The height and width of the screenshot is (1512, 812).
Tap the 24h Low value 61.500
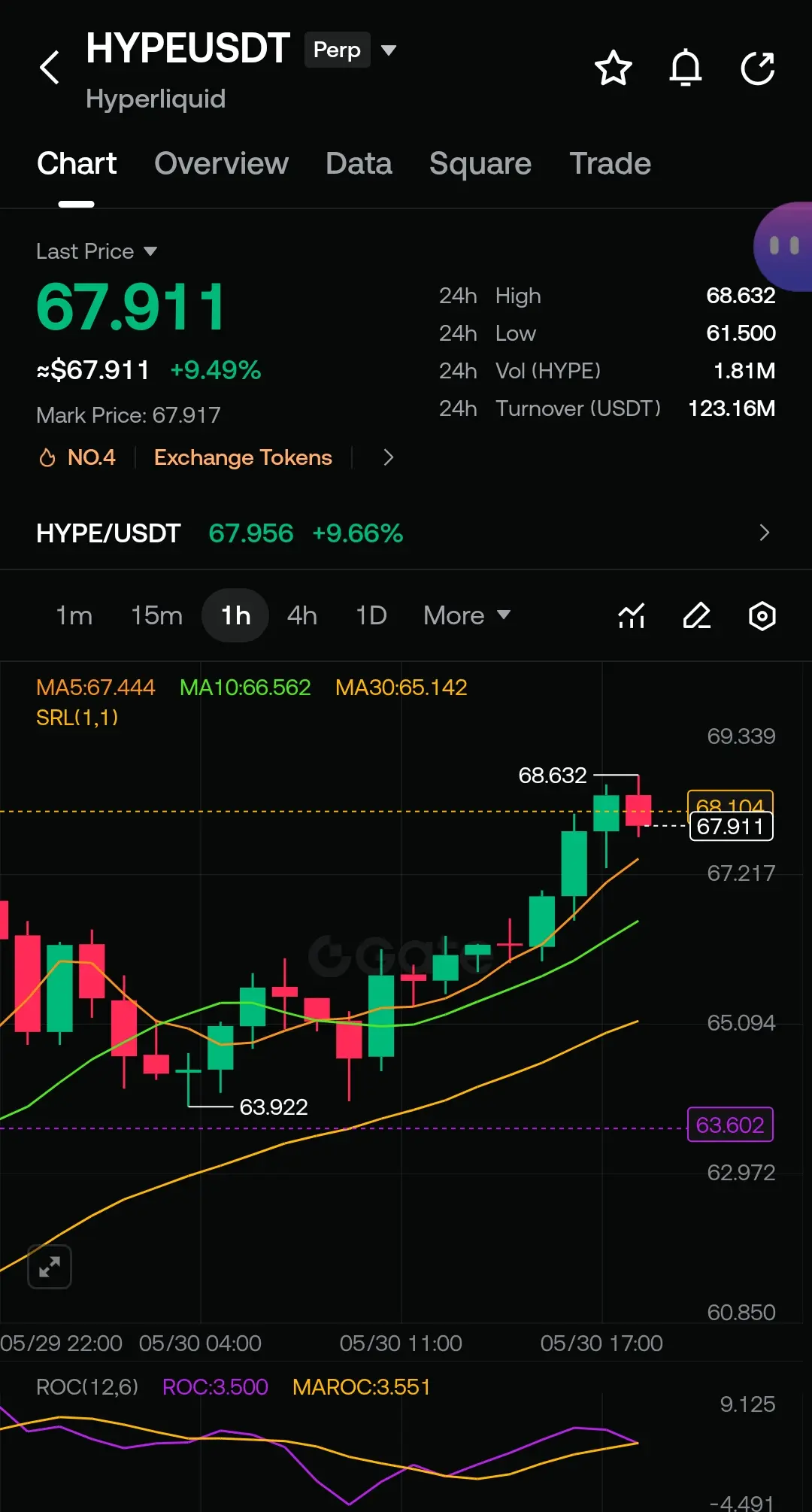click(741, 332)
